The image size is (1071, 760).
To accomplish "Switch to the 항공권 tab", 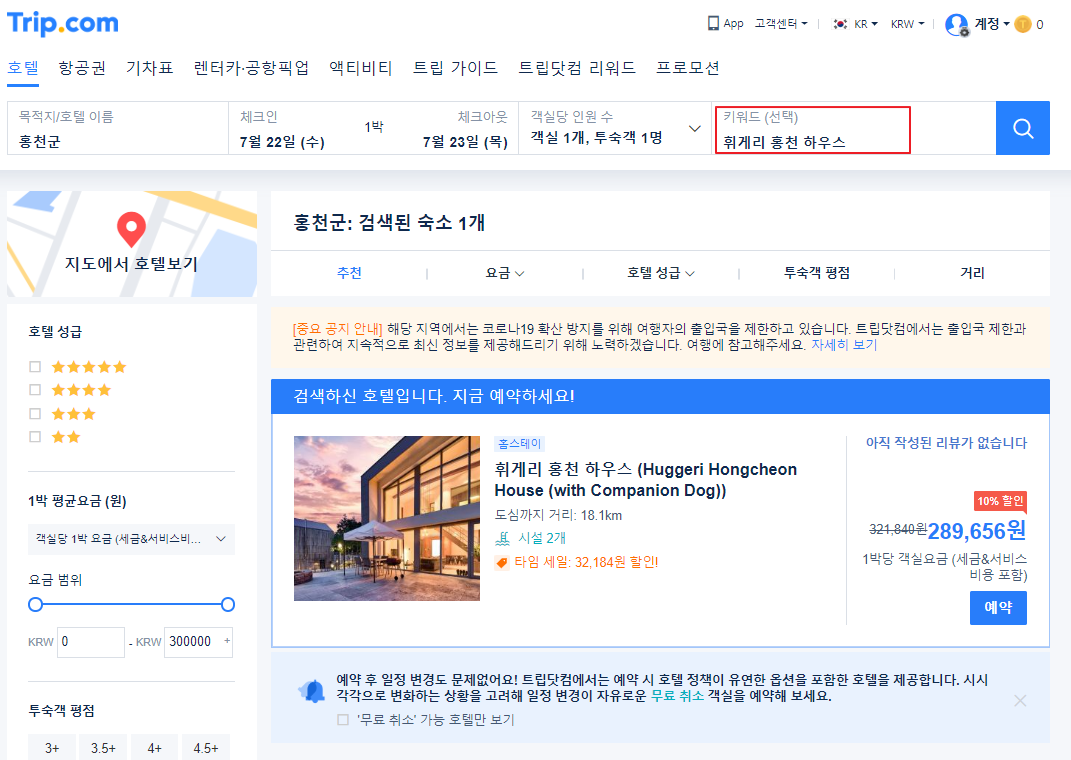I will point(82,68).
